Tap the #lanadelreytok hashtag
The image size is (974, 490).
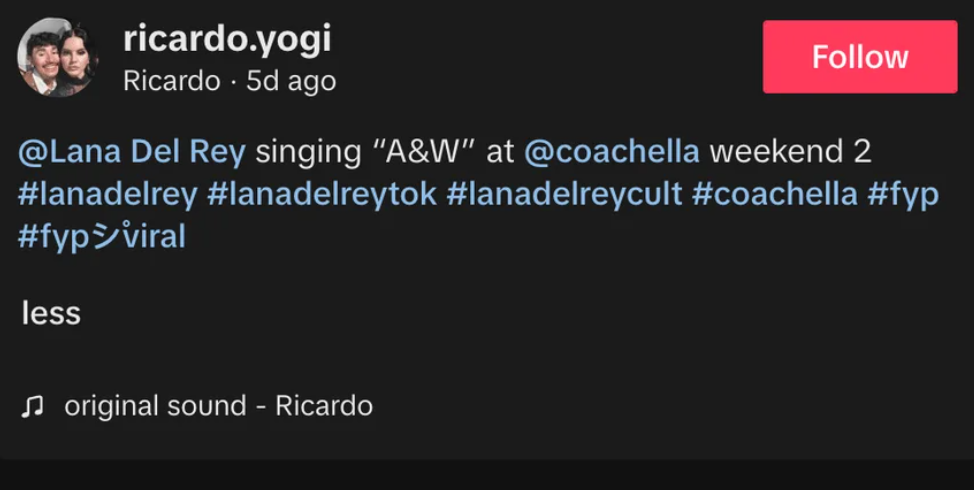(322, 194)
